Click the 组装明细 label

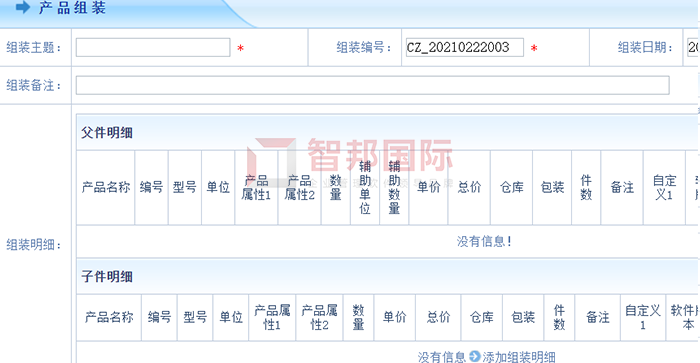pos(34,245)
